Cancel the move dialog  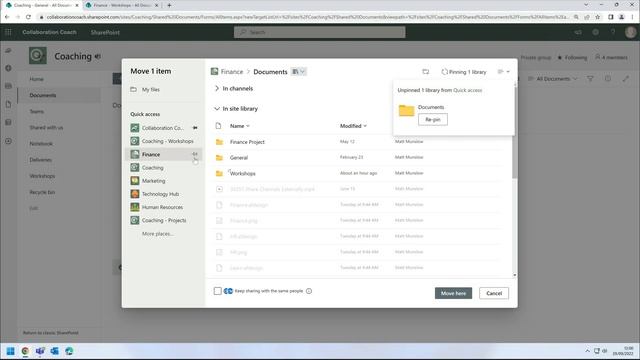pos(494,293)
